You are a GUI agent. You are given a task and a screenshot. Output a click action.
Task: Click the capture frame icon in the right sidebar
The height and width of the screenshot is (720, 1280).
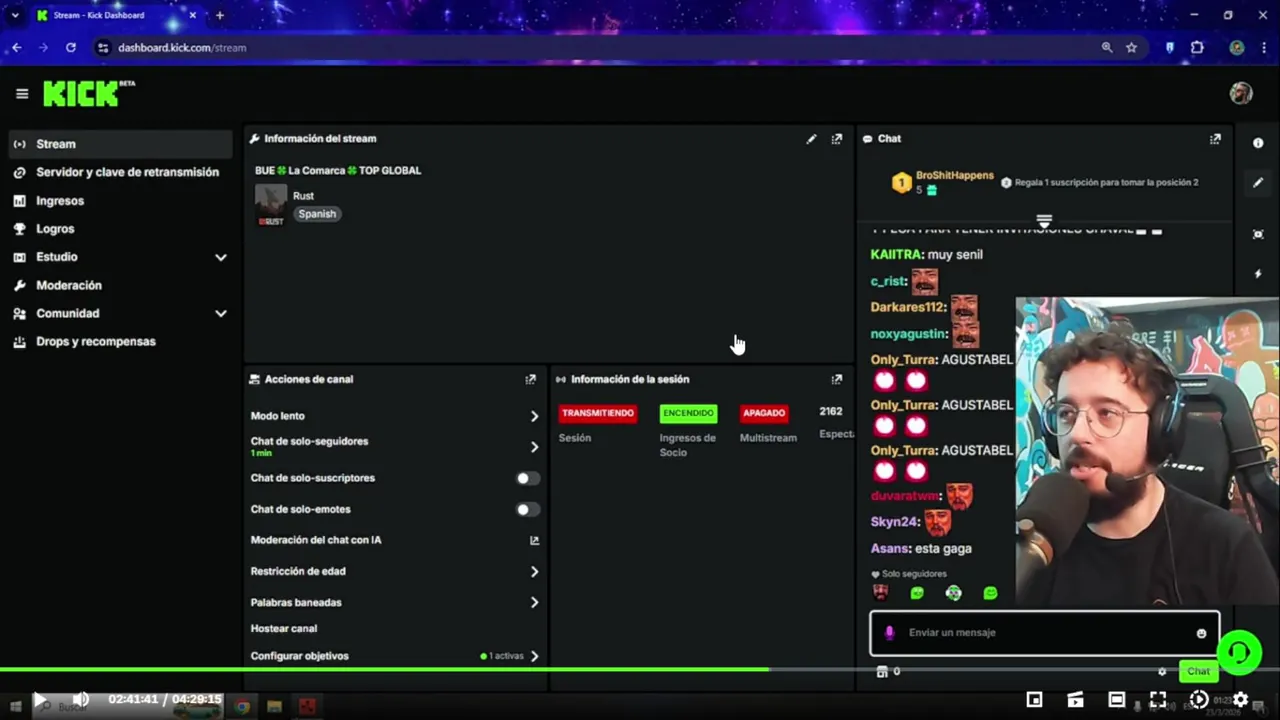coord(1258,234)
